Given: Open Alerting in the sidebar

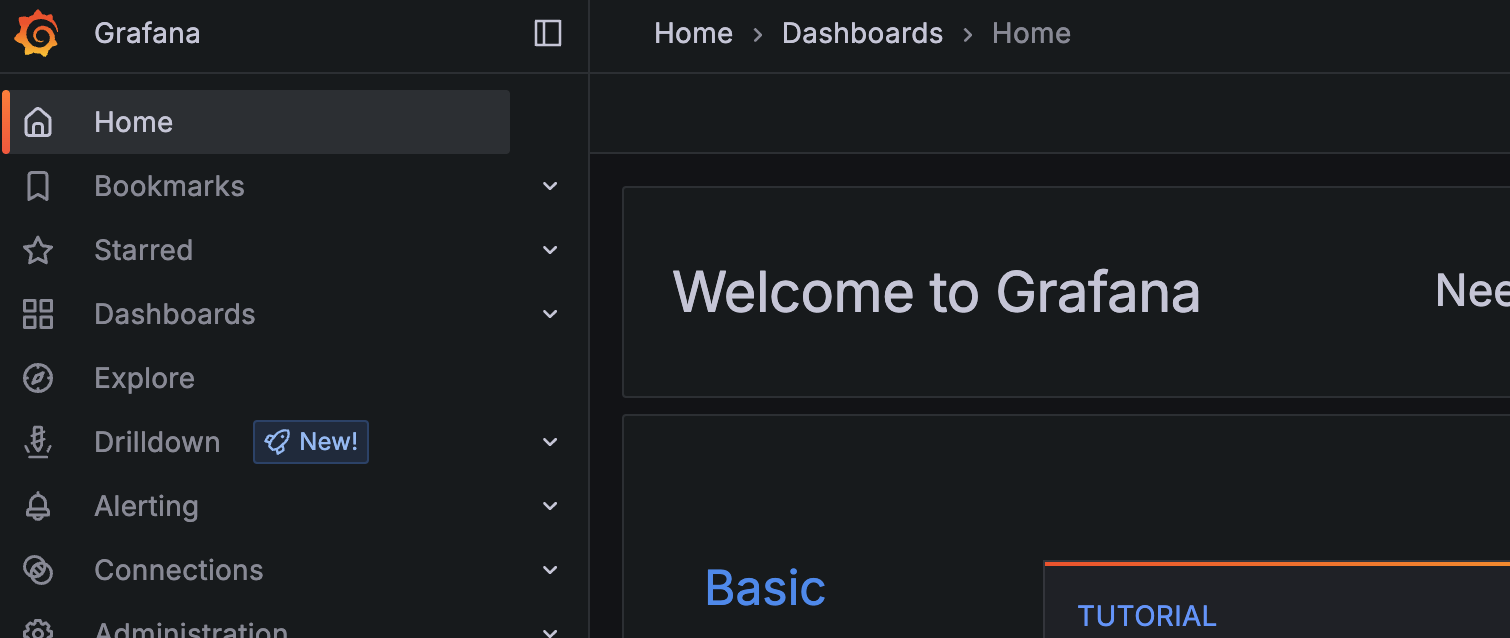Looking at the screenshot, I should coord(146,506).
